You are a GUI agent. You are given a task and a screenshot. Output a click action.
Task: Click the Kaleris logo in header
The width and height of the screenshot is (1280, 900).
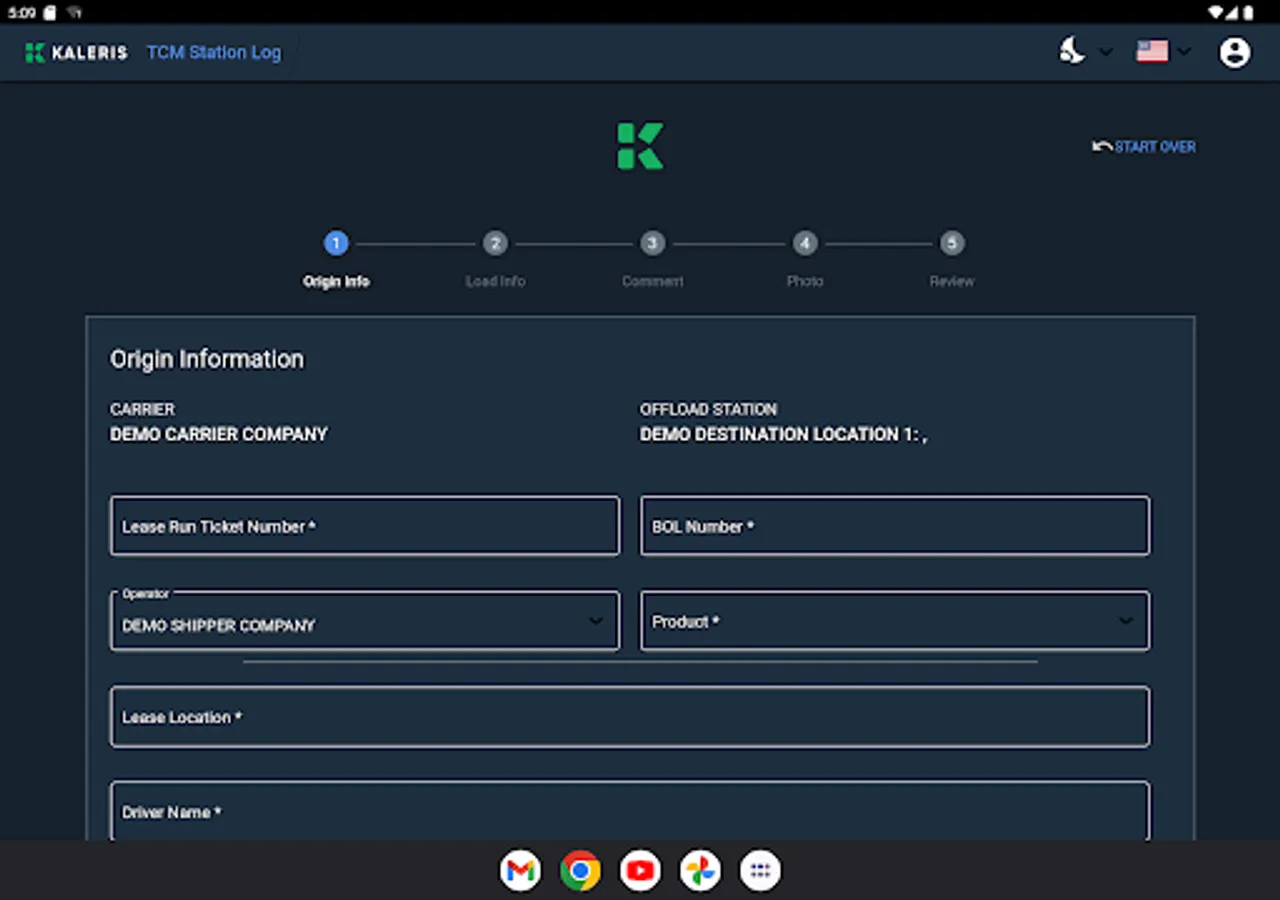[77, 53]
